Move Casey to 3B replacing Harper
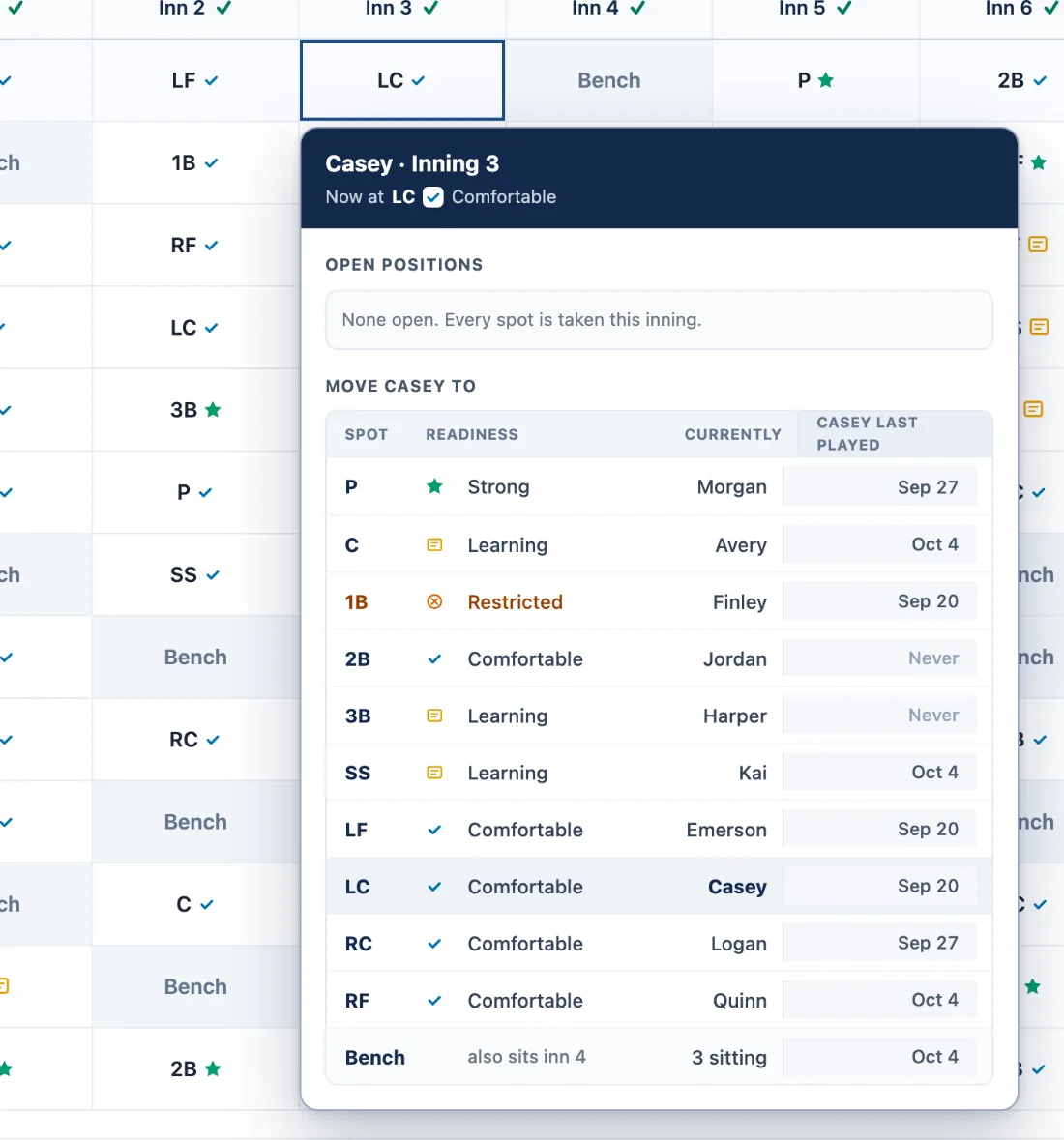This screenshot has height=1140, width=1064. [659, 716]
